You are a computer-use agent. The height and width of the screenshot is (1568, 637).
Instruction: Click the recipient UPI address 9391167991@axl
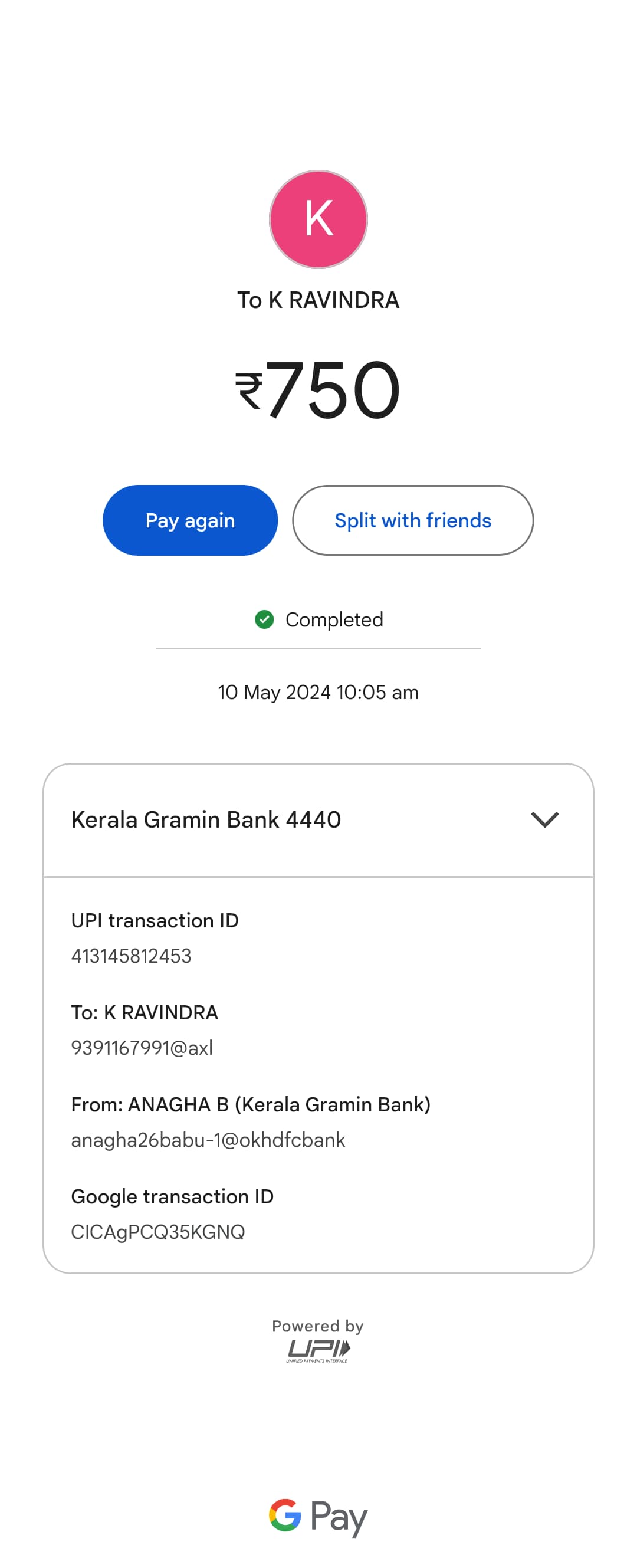pyautogui.click(x=142, y=1048)
